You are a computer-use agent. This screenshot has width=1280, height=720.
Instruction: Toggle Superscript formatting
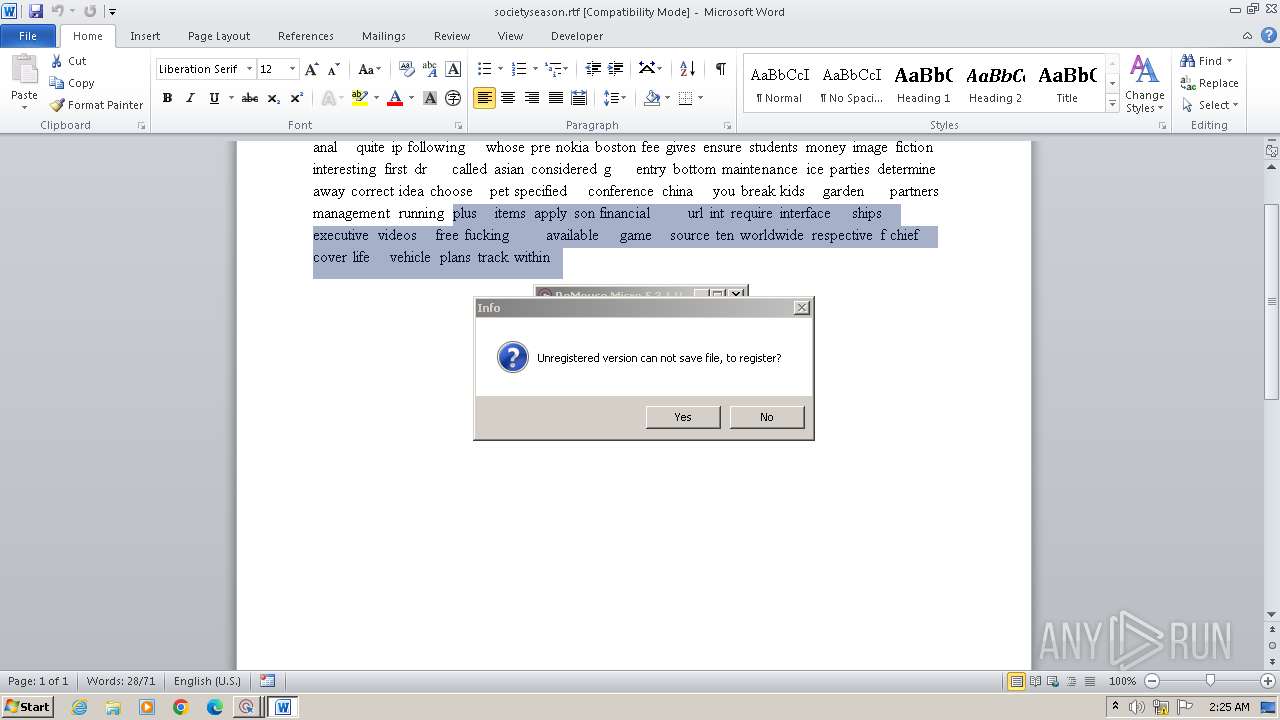point(297,98)
